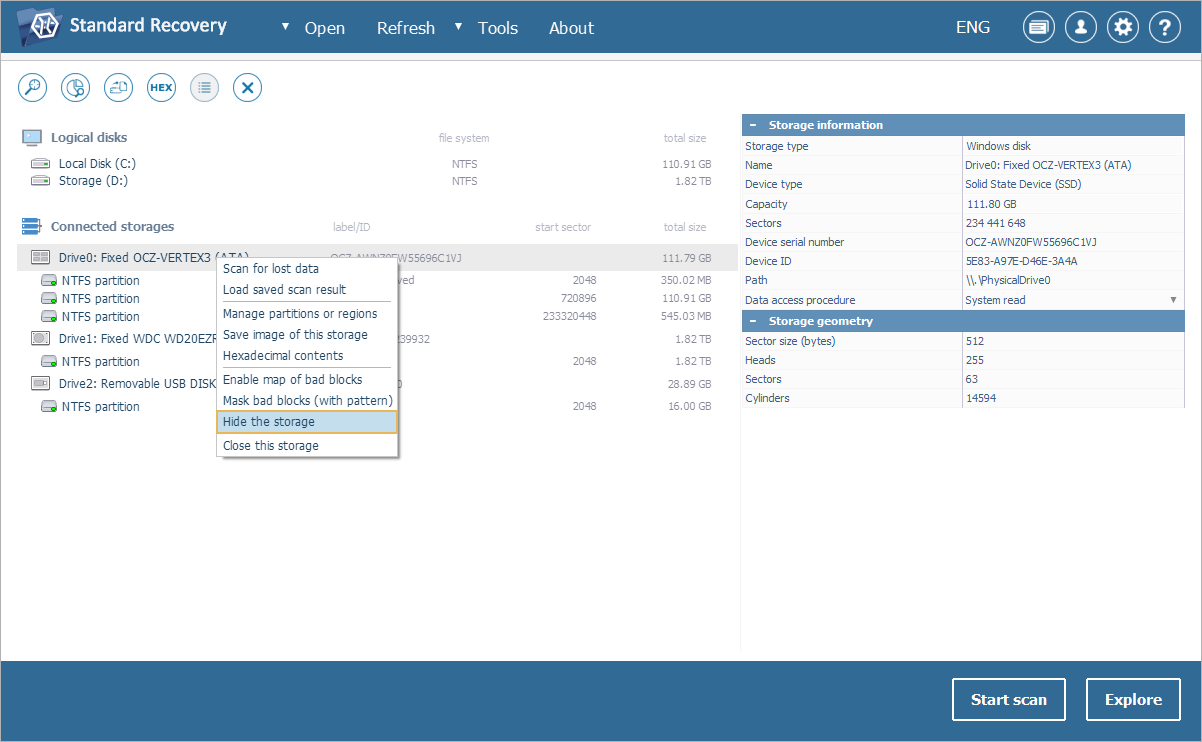The height and width of the screenshot is (742, 1202).
Task: Click the user account icon
Action: click(1080, 28)
